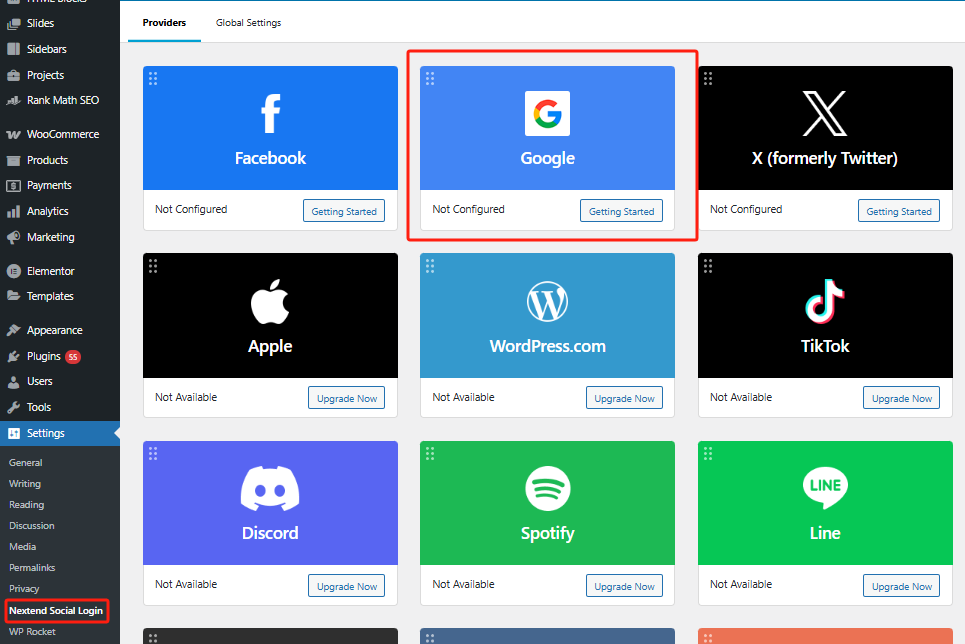Open Nextend Social Login settings item
Image resolution: width=965 pixels, height=644 pixels.
56,610
